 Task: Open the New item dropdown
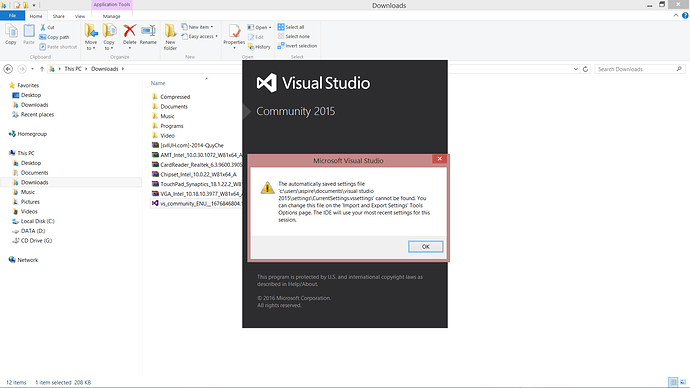point(197,27)
